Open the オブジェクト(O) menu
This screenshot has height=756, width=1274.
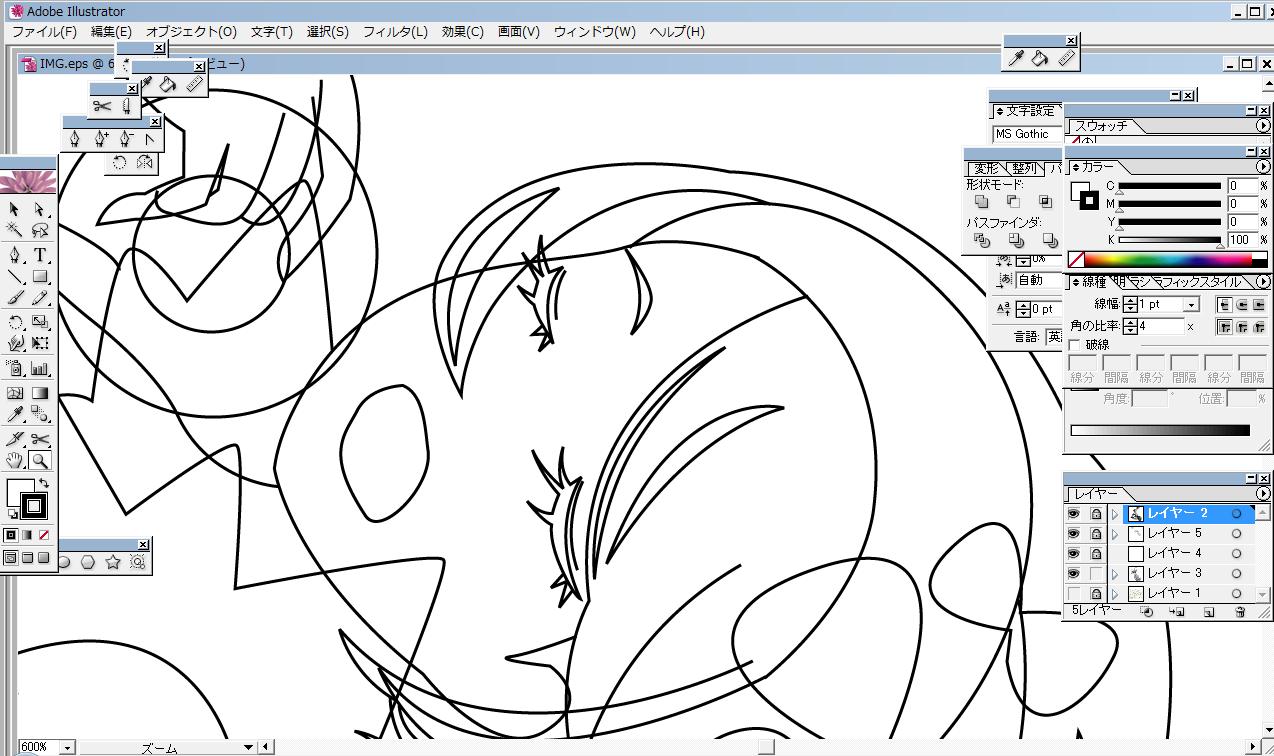coord(192,32)
